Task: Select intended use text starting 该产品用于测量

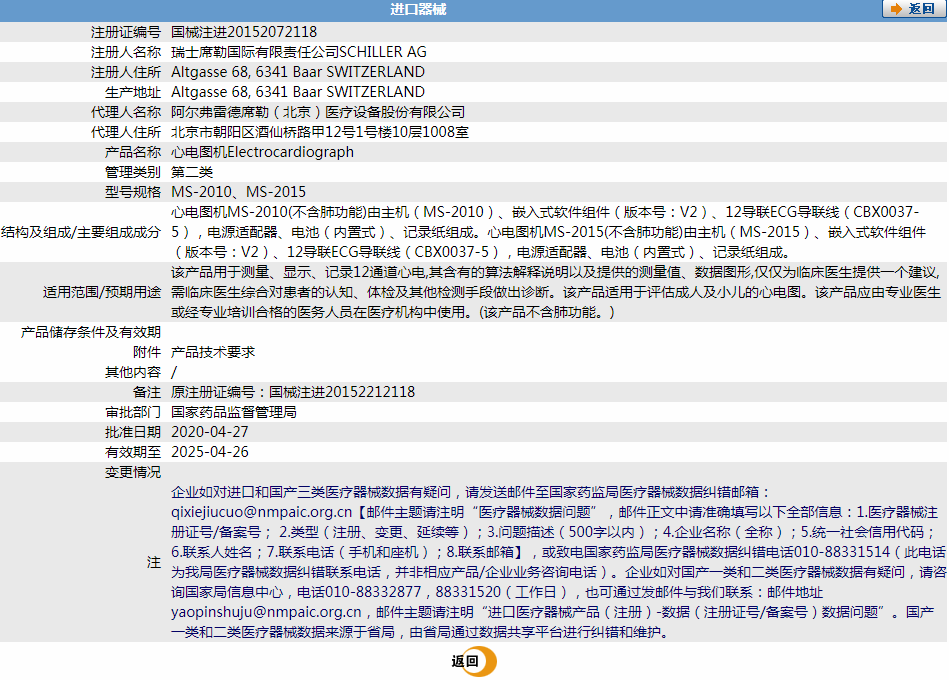Action: point(556,292)
